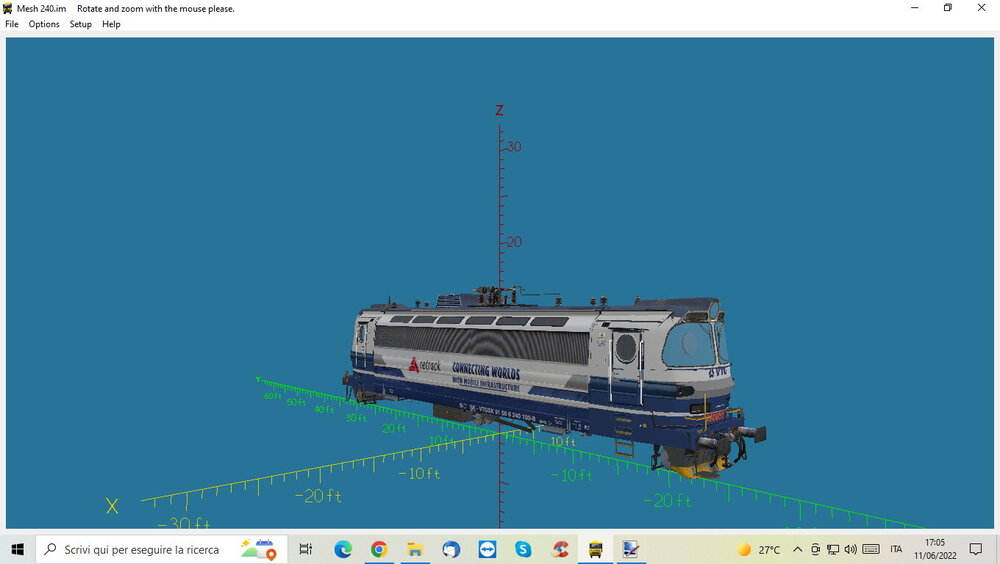Image resolution: width=1000 pixels, height=564 pixels.
Task: Open the File menu
Action: tap(11, 24)
